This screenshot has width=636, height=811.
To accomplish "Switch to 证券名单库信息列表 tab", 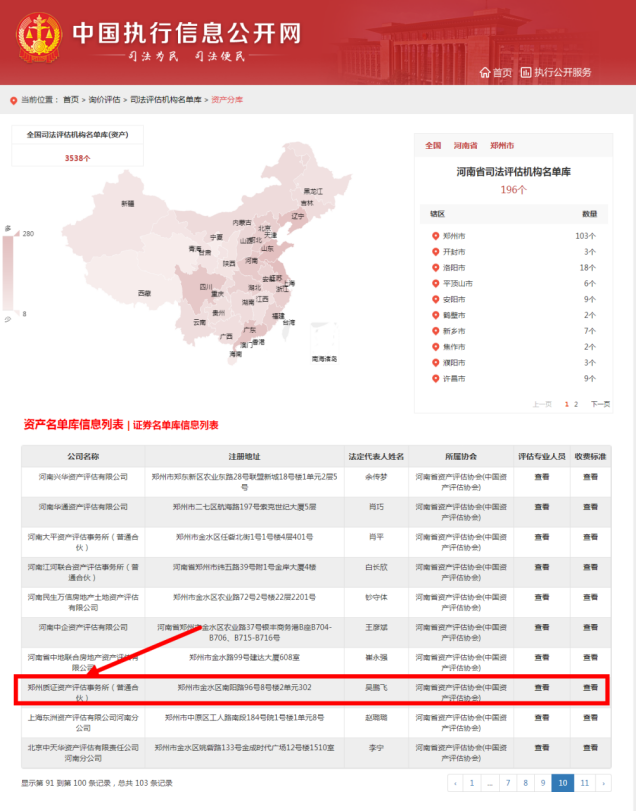I will 176,425.
